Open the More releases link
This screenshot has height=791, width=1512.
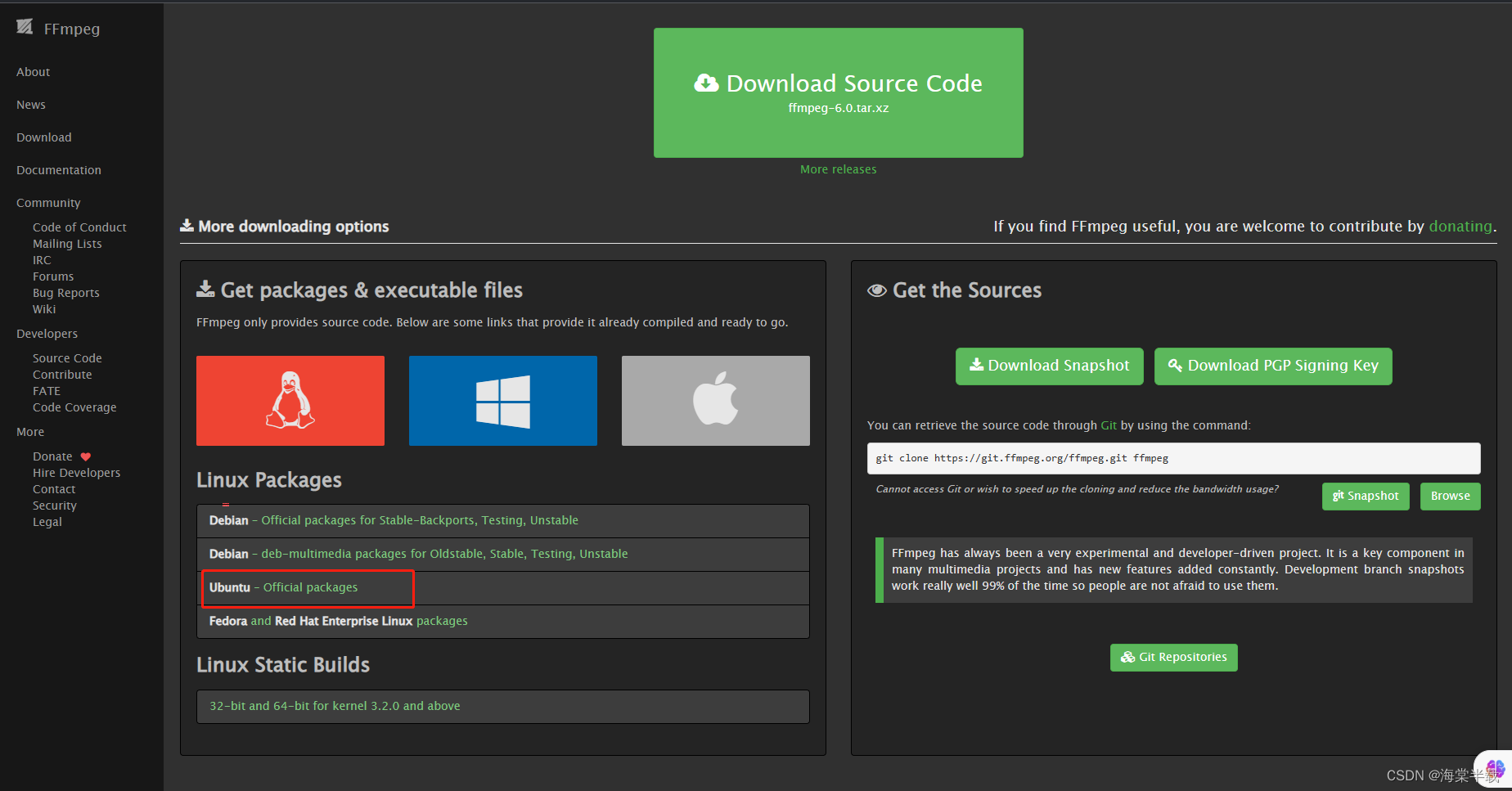(x=839, y=169)
